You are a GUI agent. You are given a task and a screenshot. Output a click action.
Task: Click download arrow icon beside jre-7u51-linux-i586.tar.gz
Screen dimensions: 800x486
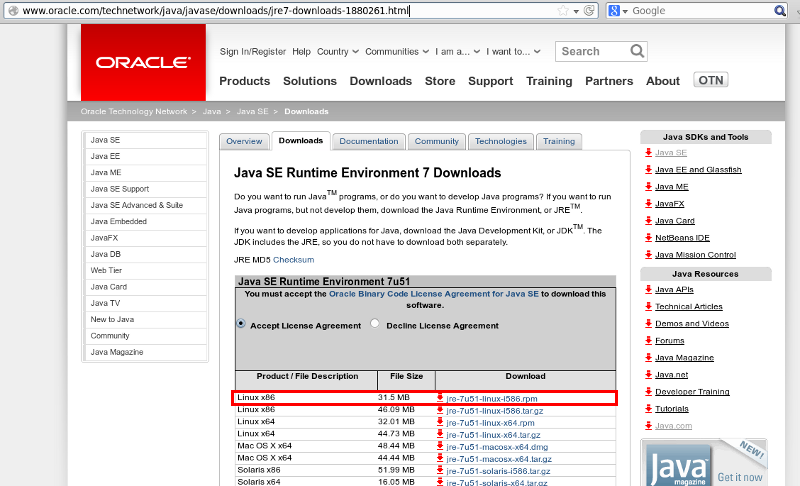click(x=440, y=410)
